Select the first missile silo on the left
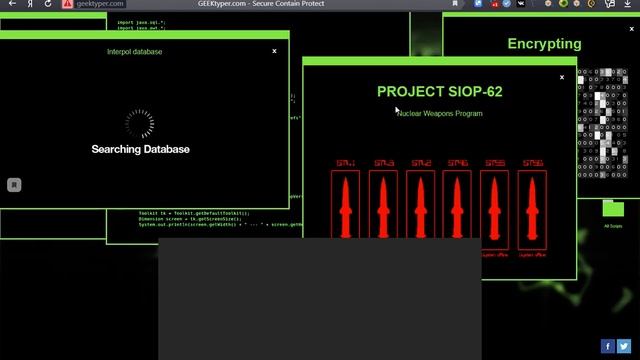 coord(345,204)
